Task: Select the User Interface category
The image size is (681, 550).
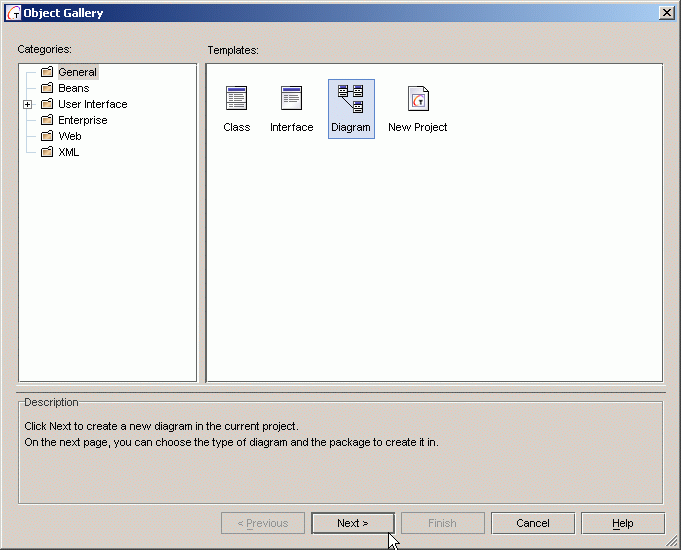Action: (92, 104)
